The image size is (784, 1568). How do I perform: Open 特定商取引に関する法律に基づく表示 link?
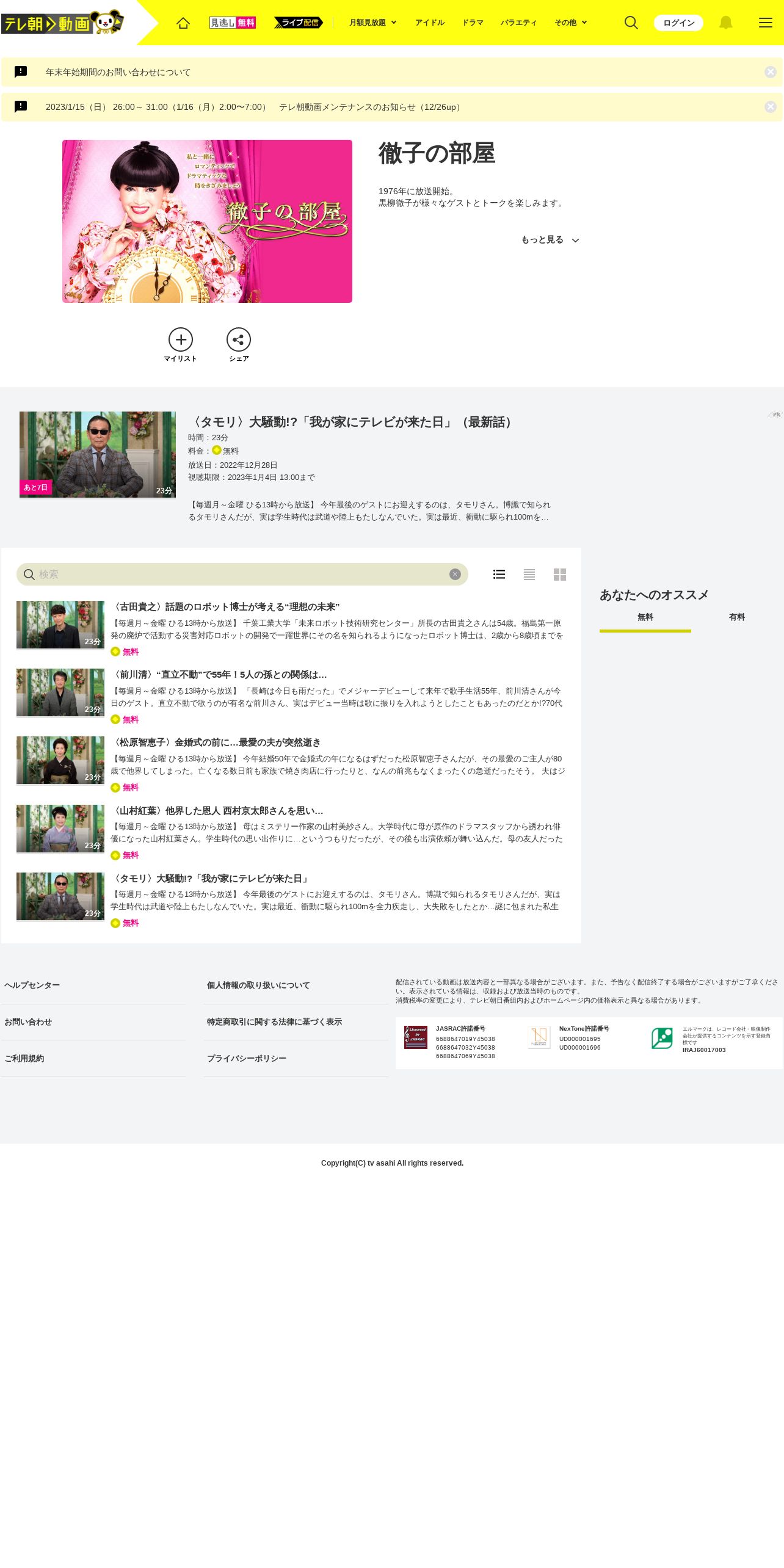point(274,1022)
